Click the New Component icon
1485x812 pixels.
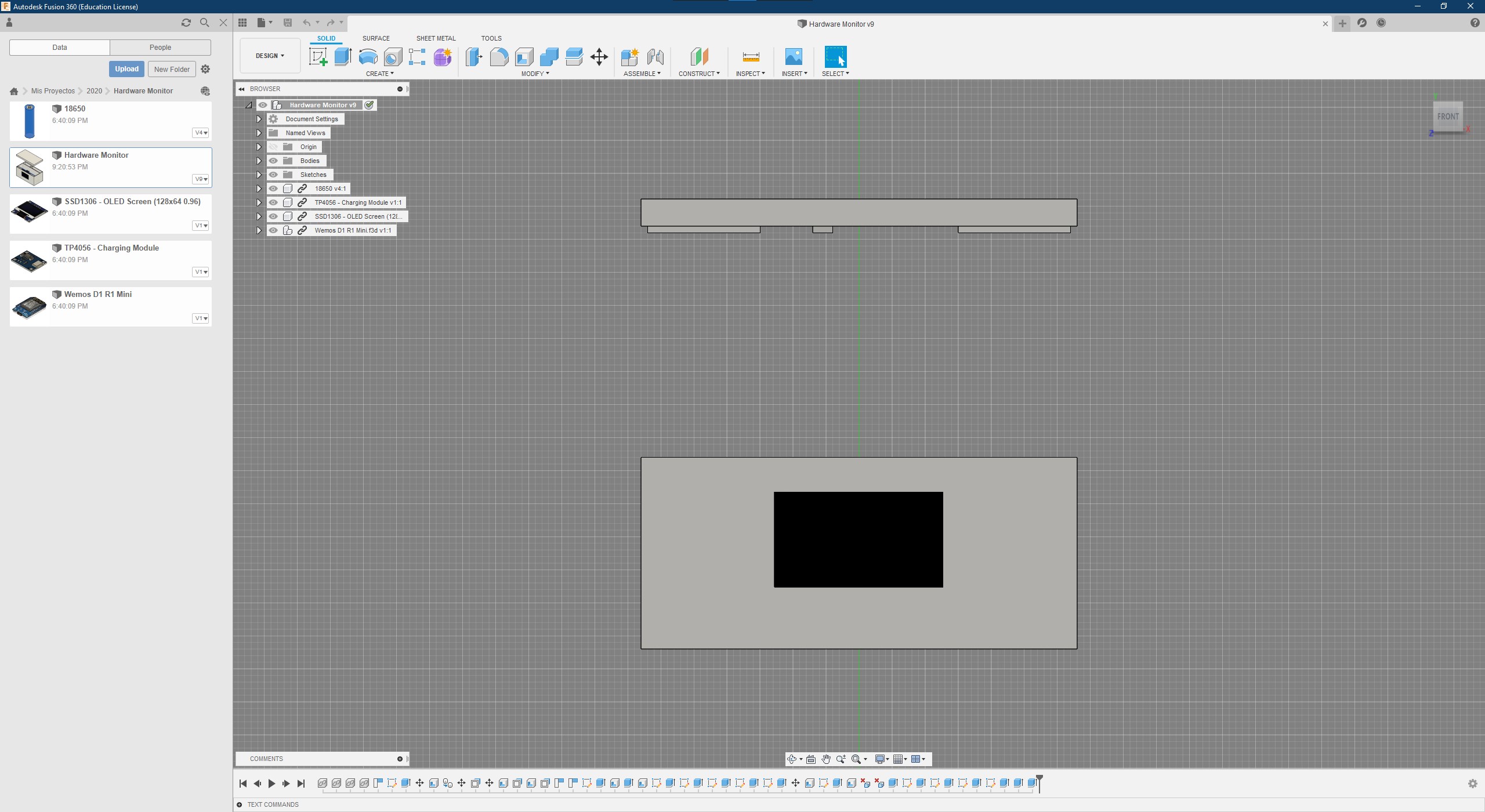coord(629,57)
